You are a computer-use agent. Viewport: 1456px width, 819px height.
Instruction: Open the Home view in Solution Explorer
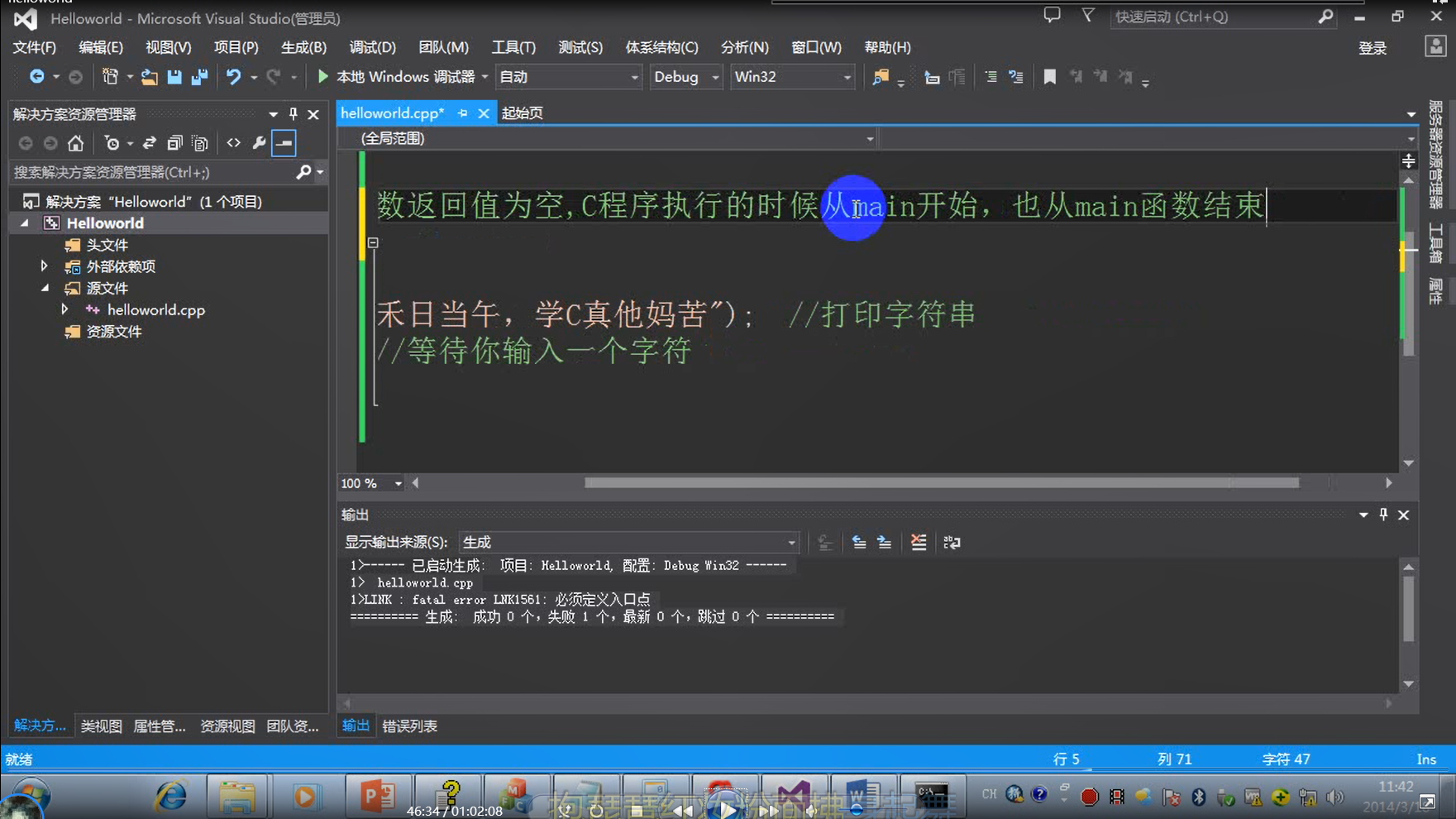pyautogui.click(x=74, y=142)
